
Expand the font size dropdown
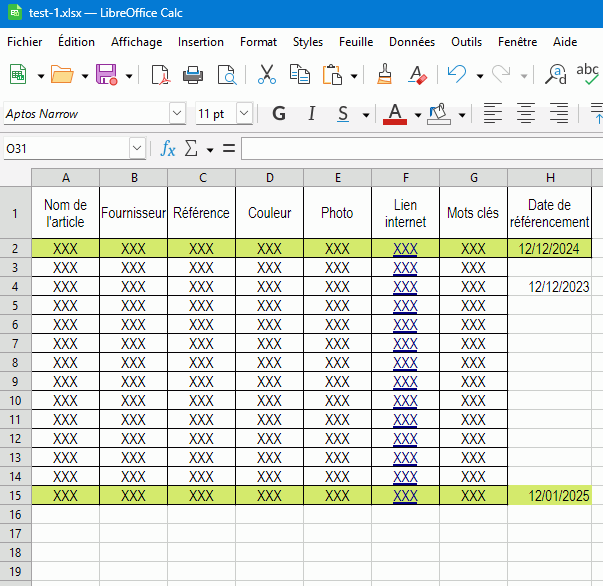246,114
